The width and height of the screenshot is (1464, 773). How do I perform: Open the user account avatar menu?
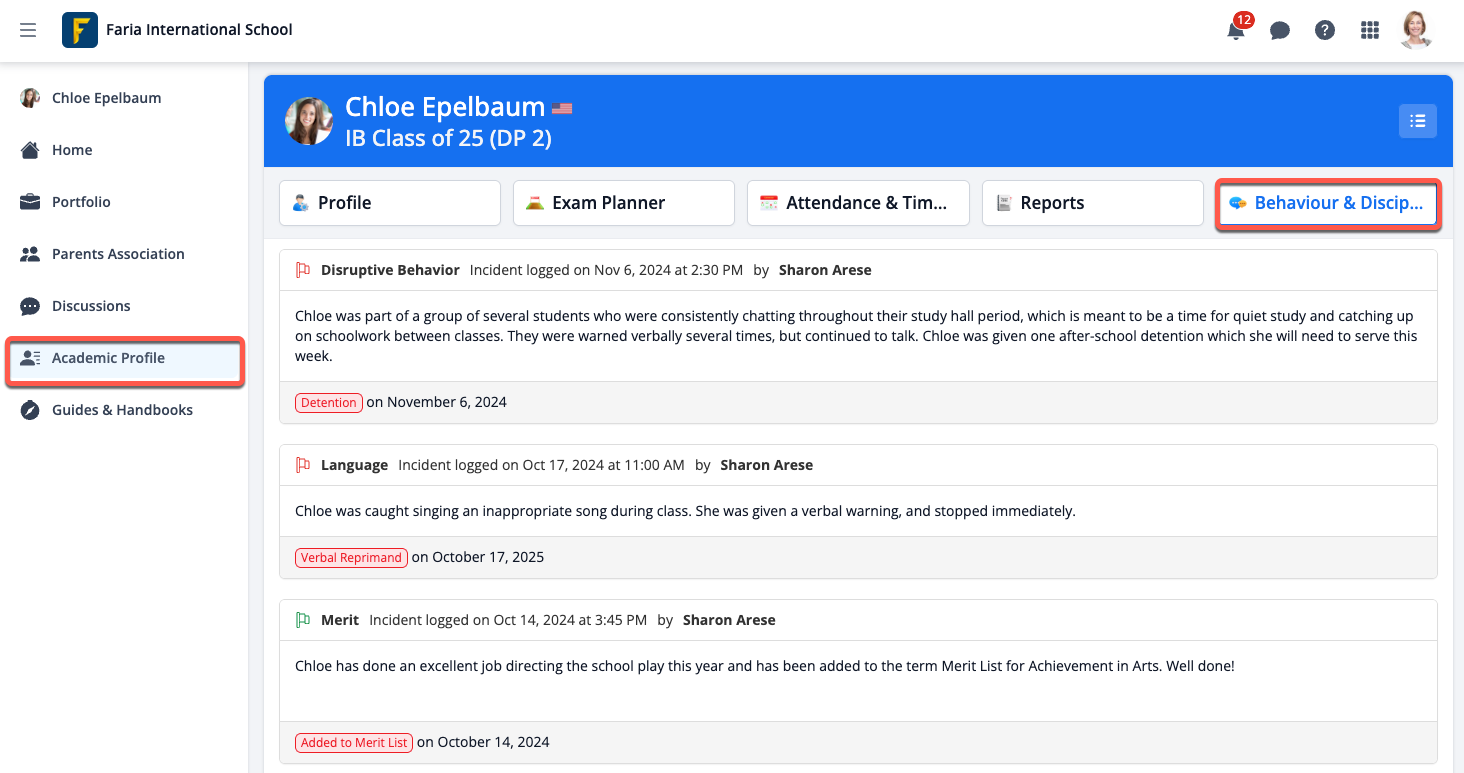click(1416, 30)
